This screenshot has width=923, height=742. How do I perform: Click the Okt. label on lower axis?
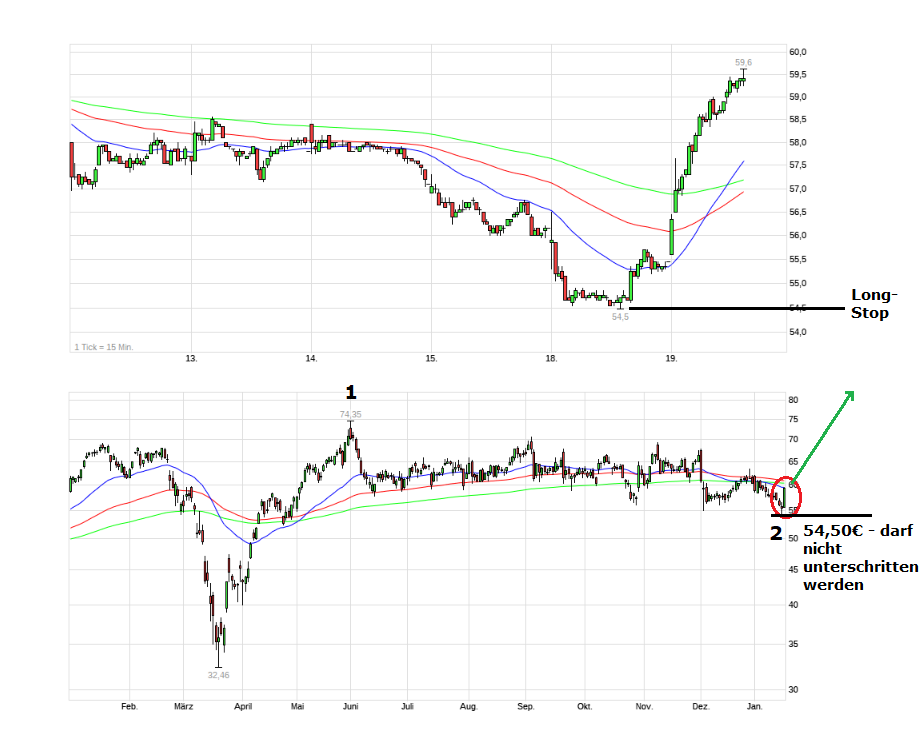[x=585, y=706]
